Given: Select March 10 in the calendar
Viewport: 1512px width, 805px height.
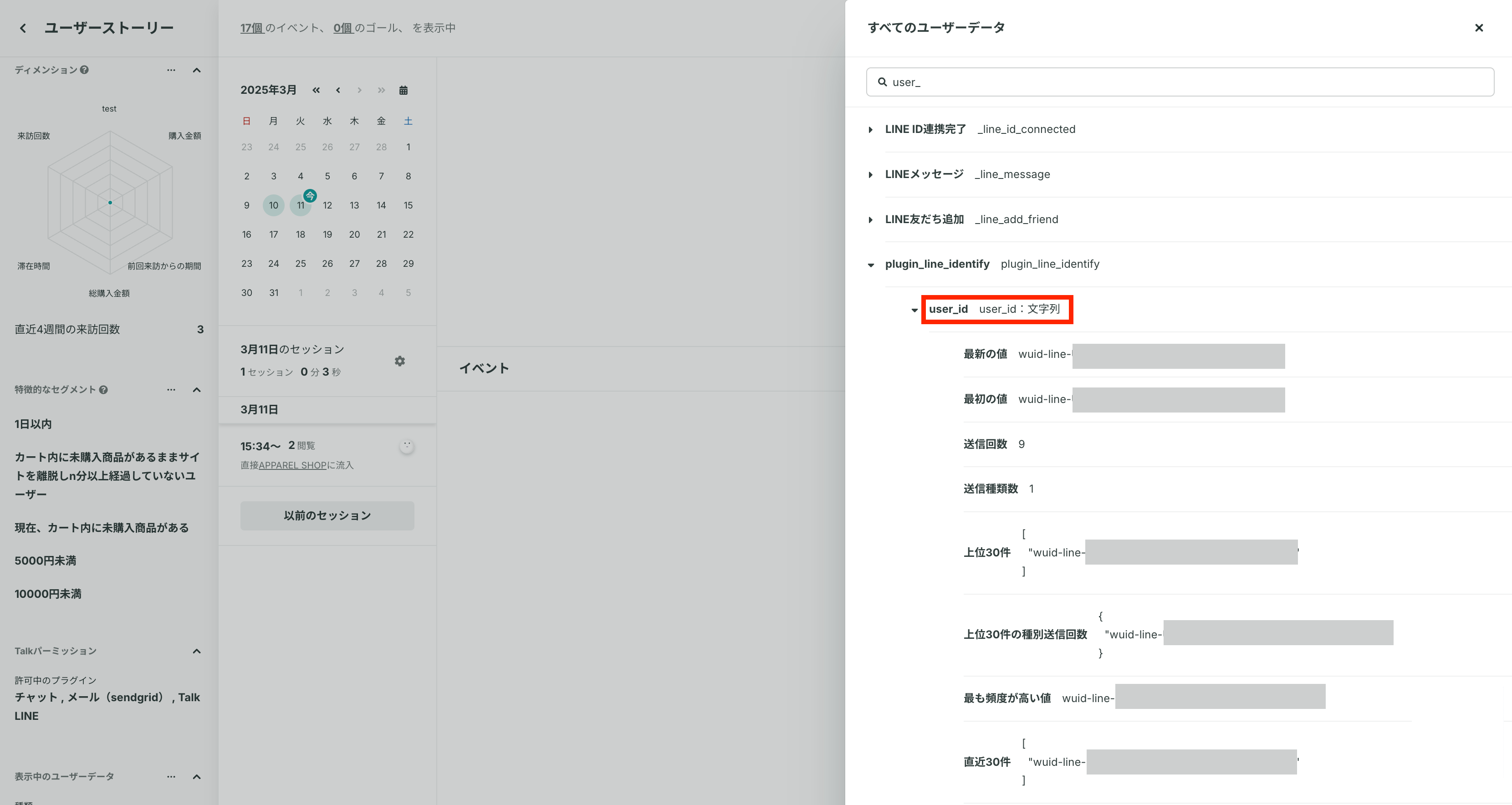Looking at the screenshot, I should pyautogui.click(x=274, y=205).
